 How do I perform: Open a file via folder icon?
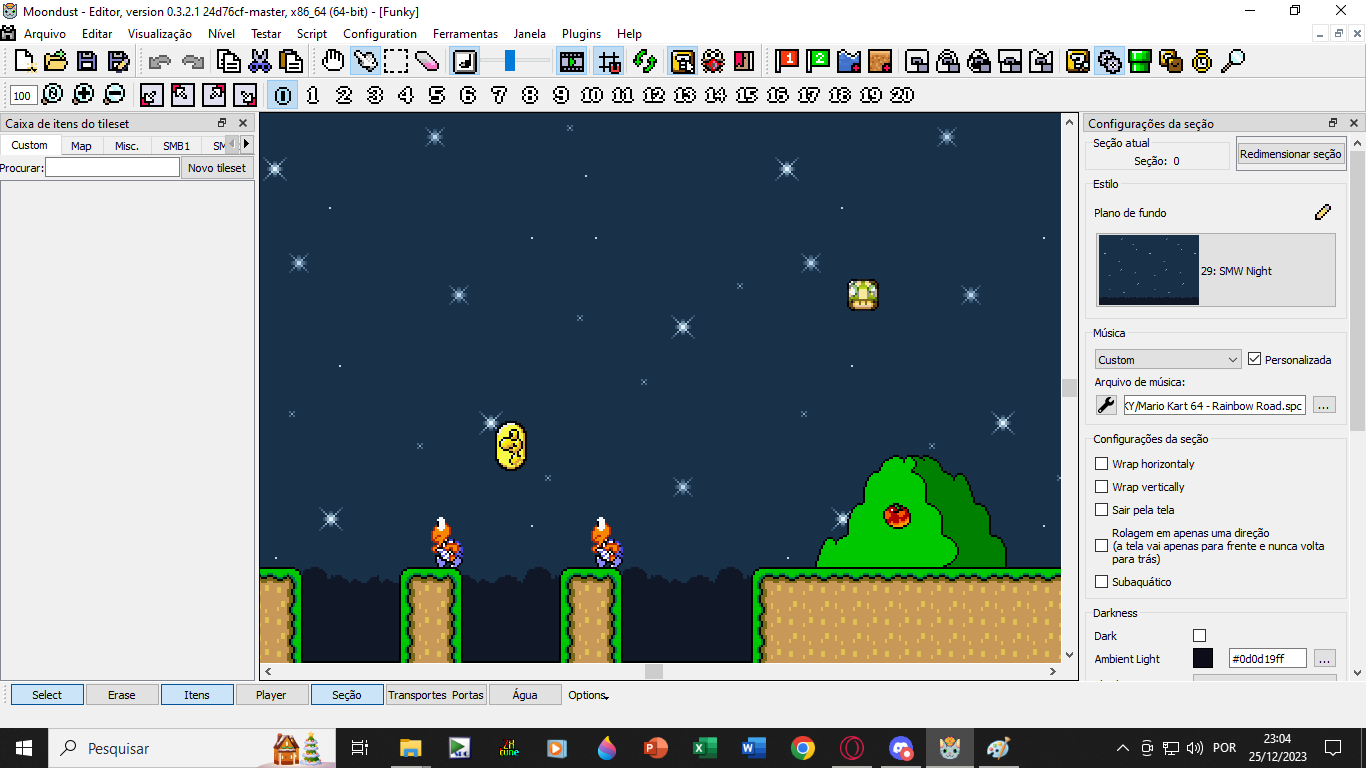click(x=56, y=61)
